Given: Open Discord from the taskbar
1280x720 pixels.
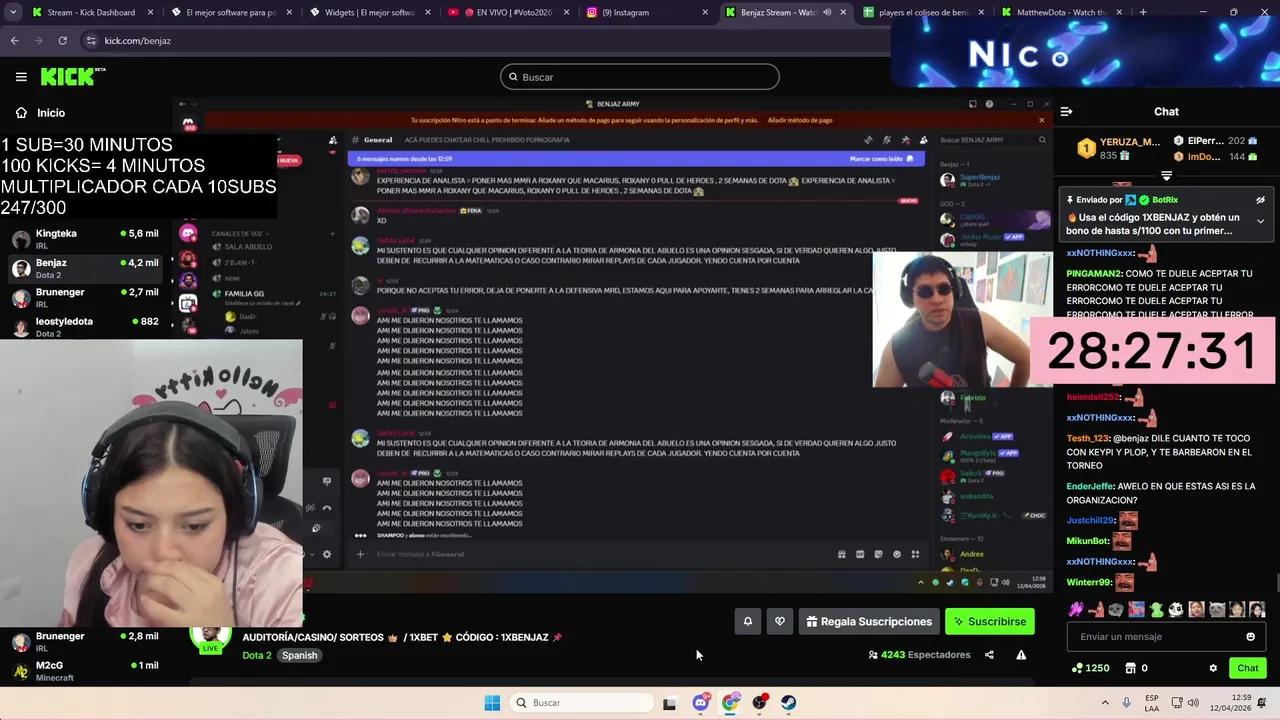Looking at the screenshot, I should (x=700, y=703).
